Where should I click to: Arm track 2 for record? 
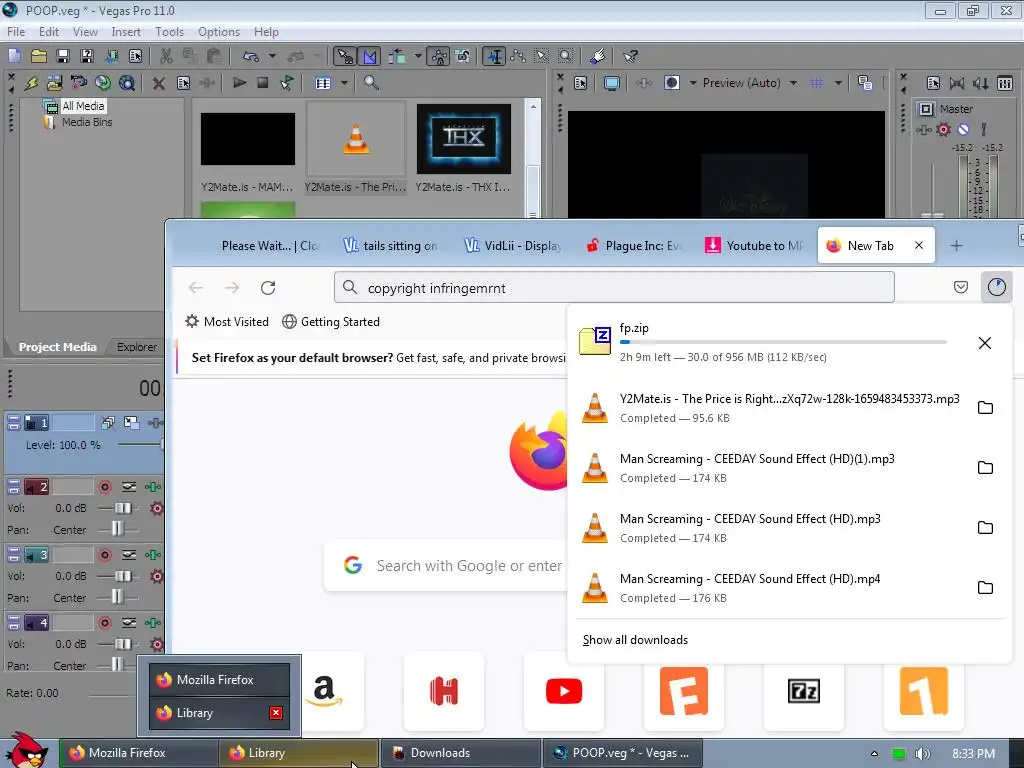tap(104, 487)
